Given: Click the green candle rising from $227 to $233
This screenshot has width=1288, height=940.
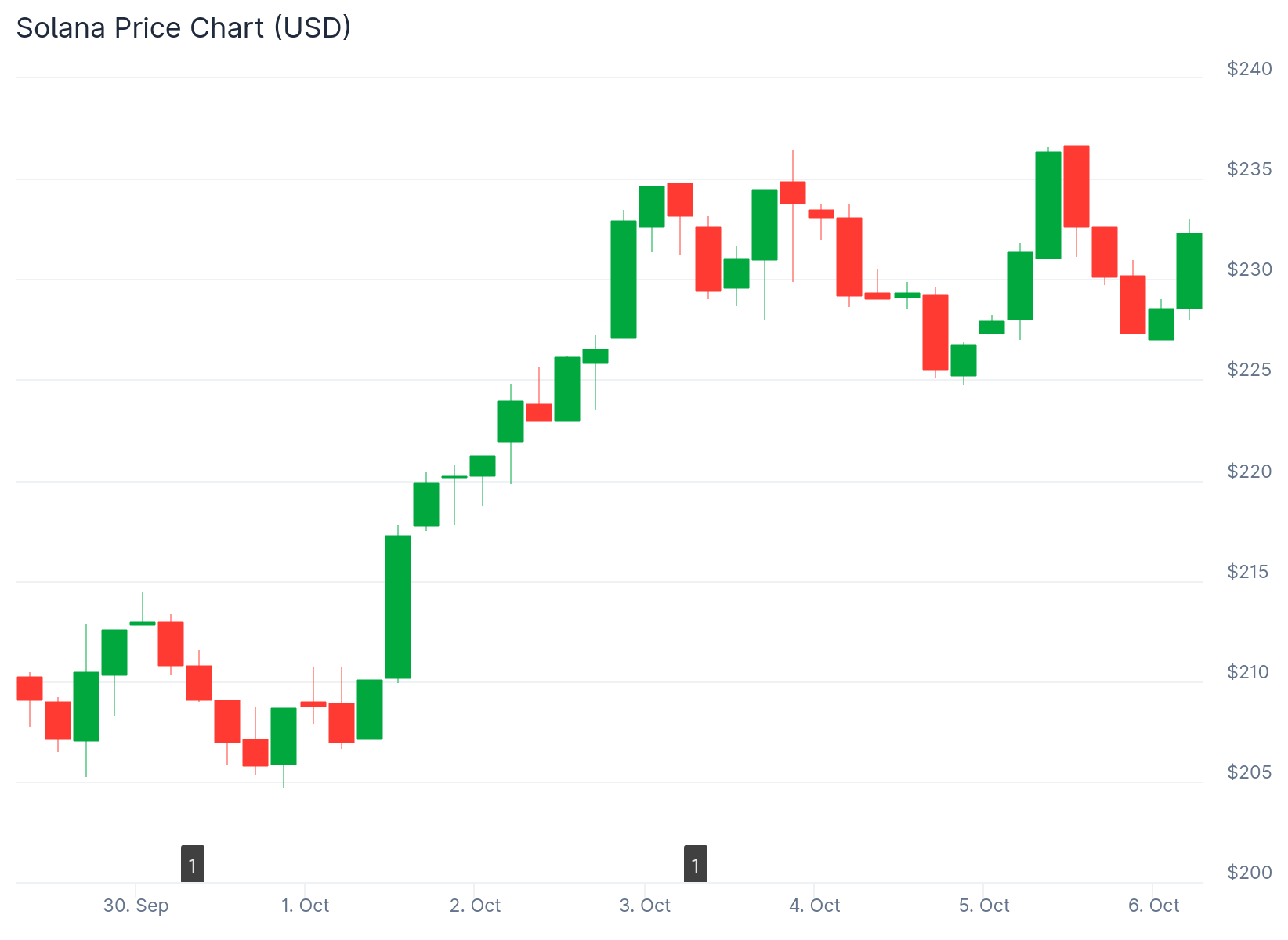Looking at the screenshot, I should pyautogui.click(x=624, y=280).
